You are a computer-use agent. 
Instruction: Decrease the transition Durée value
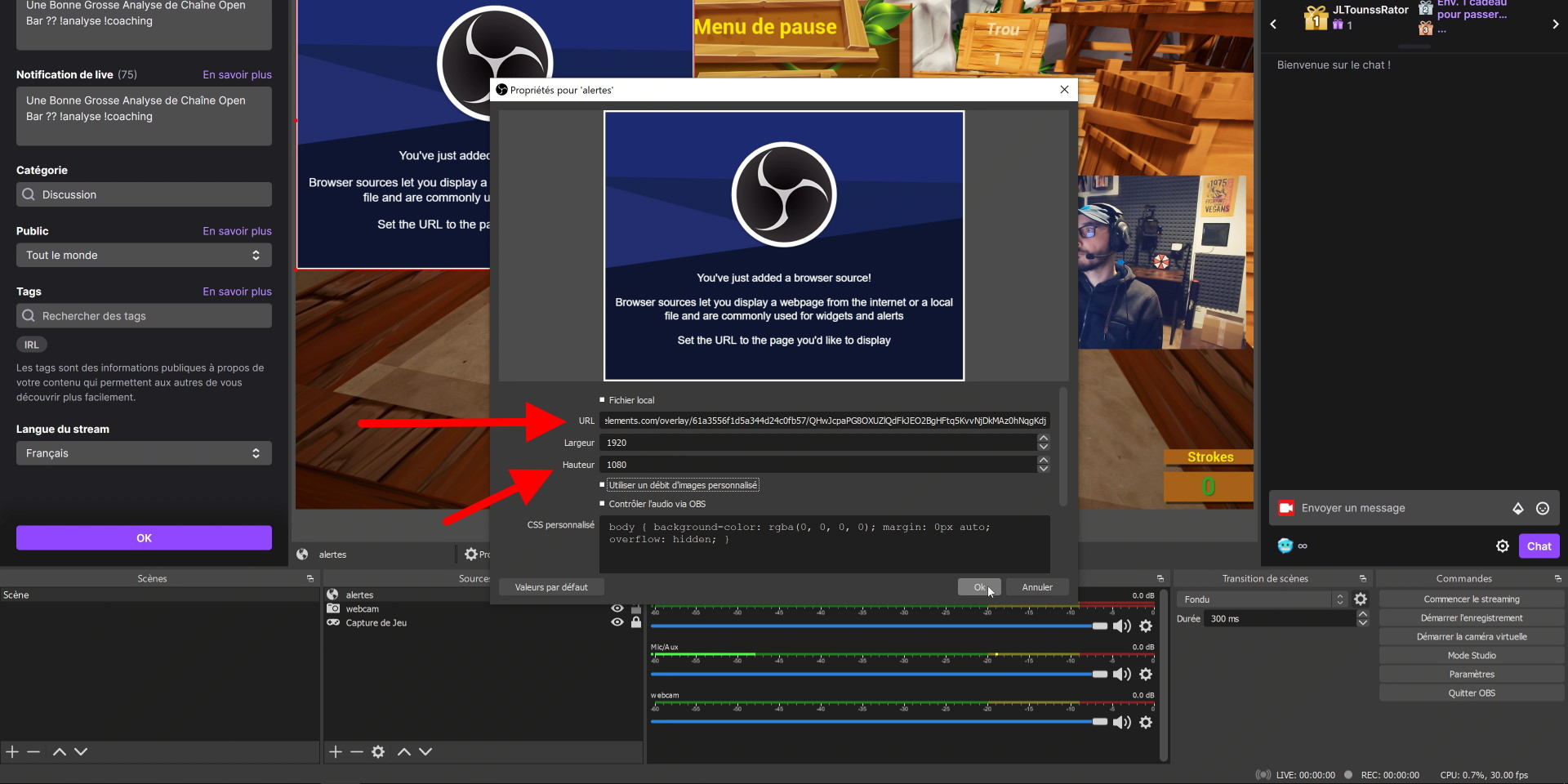click(1362, 623)
